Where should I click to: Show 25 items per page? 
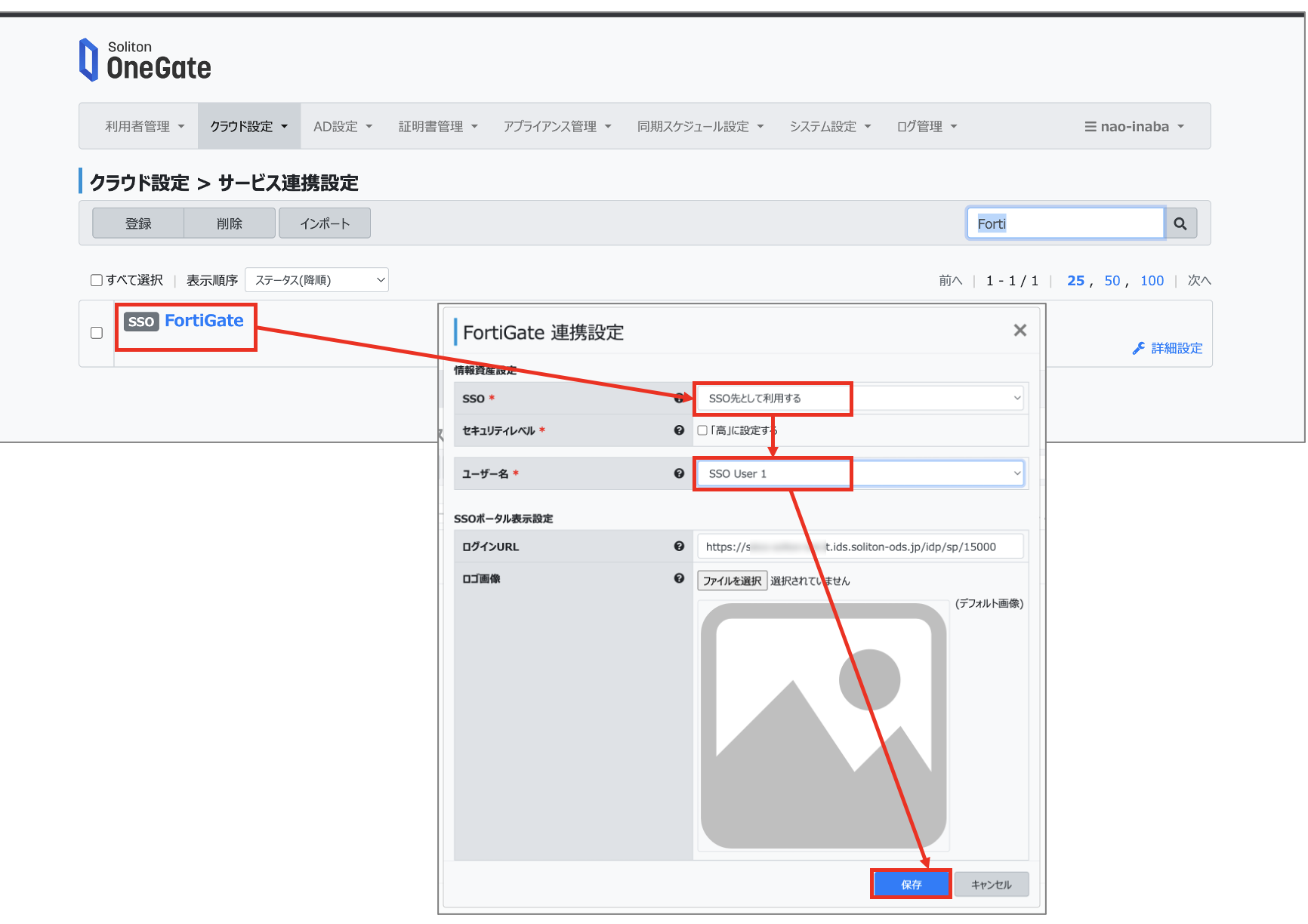click(1075, 281)
